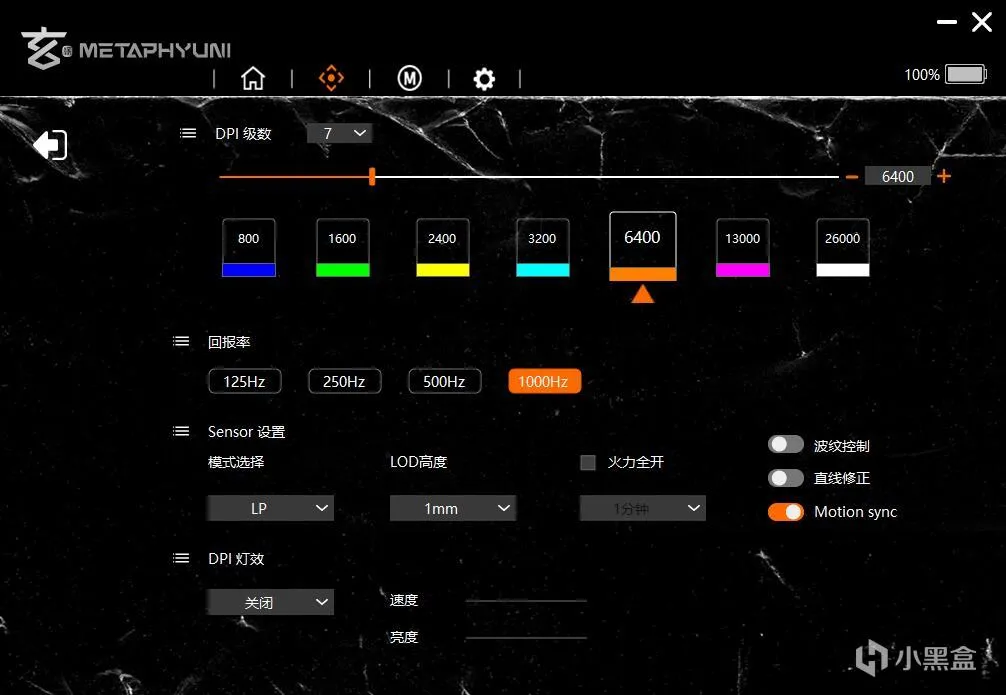Open the 1分钟 duration dropdown
1006x695 pixels.
[x=642, y=508]
